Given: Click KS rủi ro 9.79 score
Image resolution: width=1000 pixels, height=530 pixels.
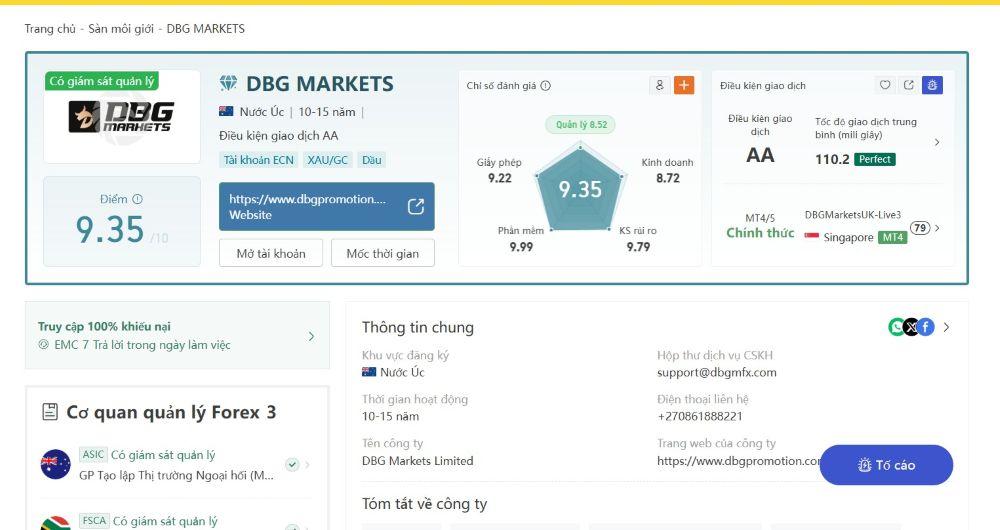Looking at the screenshot, I should tap(638, 239).
